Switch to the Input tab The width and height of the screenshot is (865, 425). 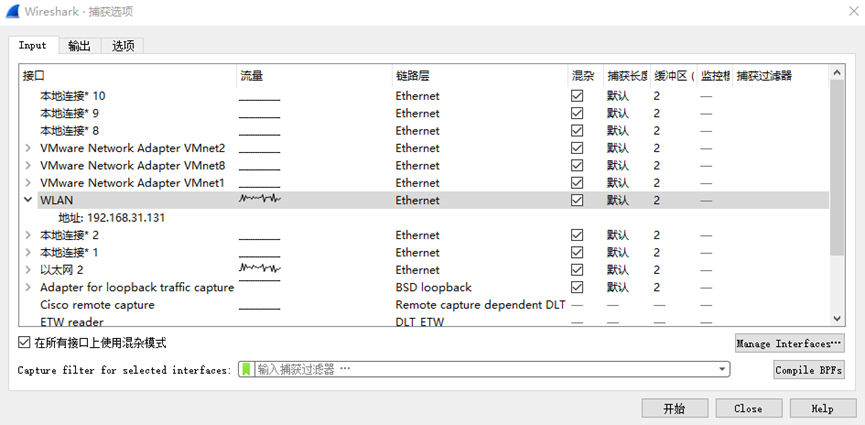point(33,45)
